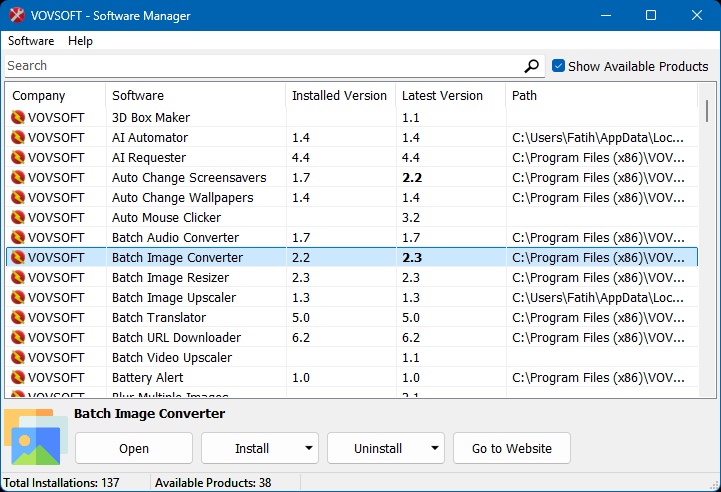Sort by the Software column header
Viewport: 721px width, 492px height.
tap(196, 96)
